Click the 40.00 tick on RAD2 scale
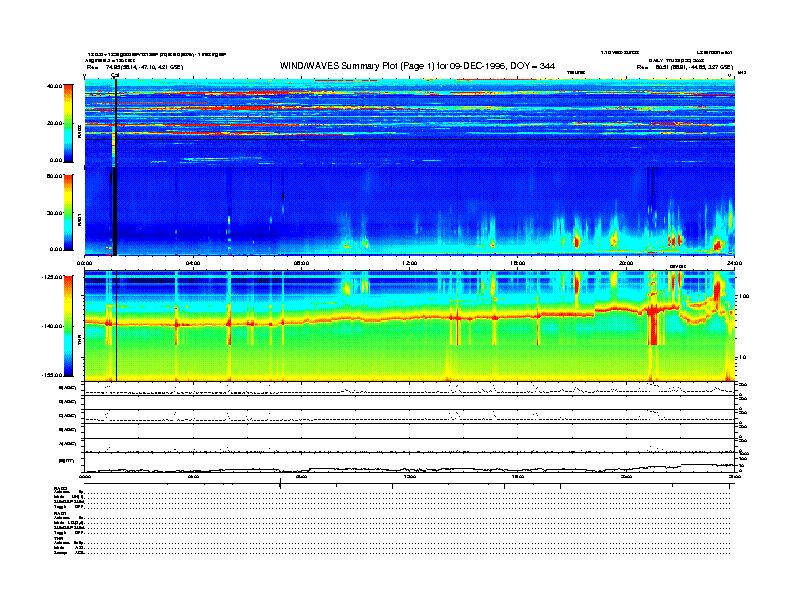Image resolution: width=792 pixels, height=612 pixels. (54, 86)
